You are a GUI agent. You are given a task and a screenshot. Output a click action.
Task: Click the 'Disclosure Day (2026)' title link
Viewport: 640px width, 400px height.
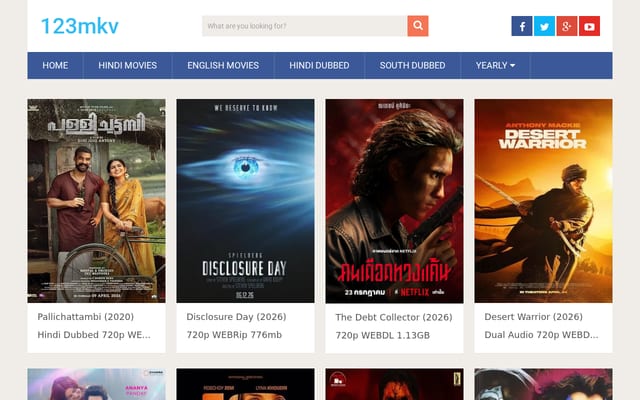[x=236, y=317]
